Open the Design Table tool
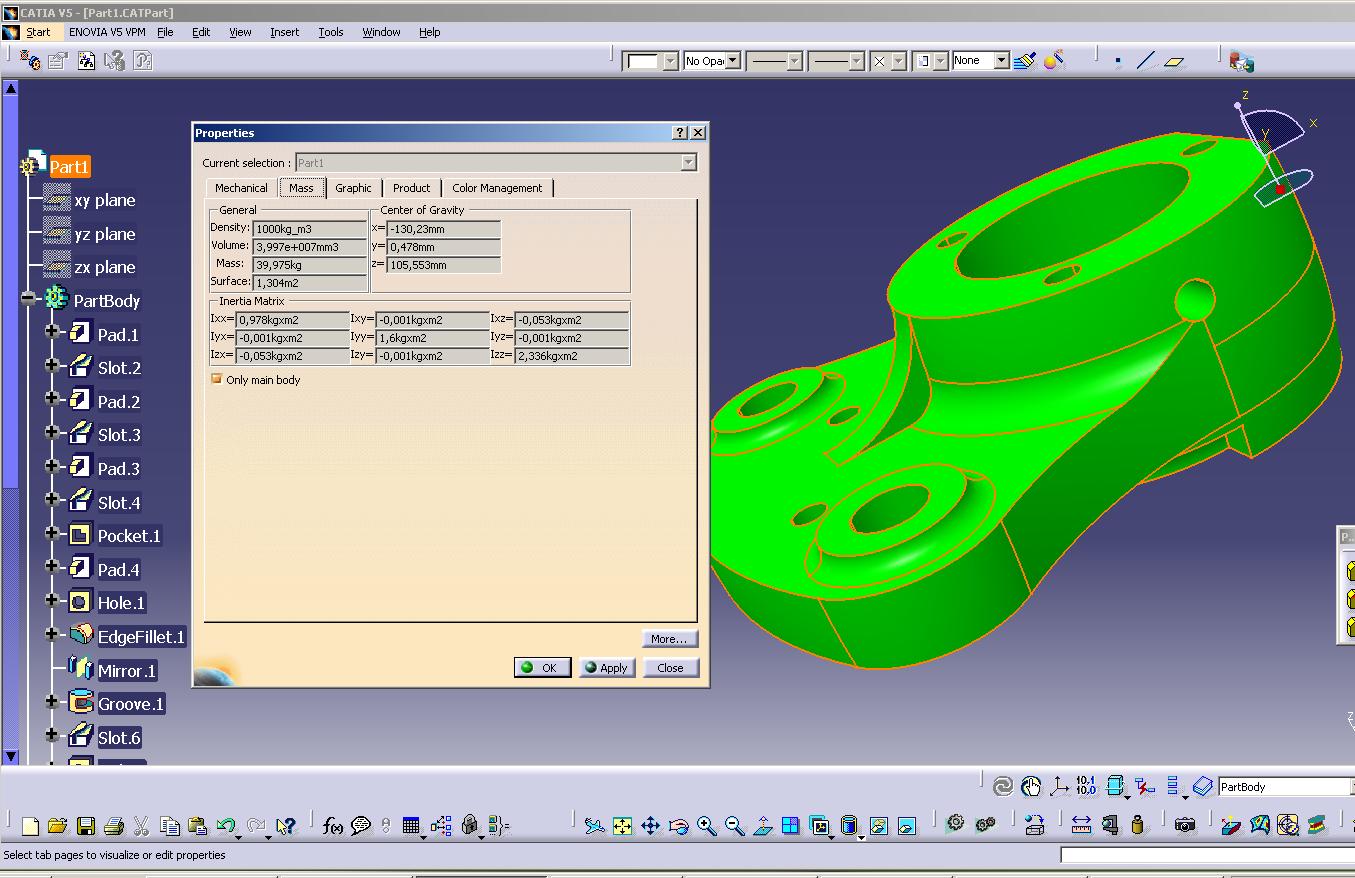 [x=411, y=826]
